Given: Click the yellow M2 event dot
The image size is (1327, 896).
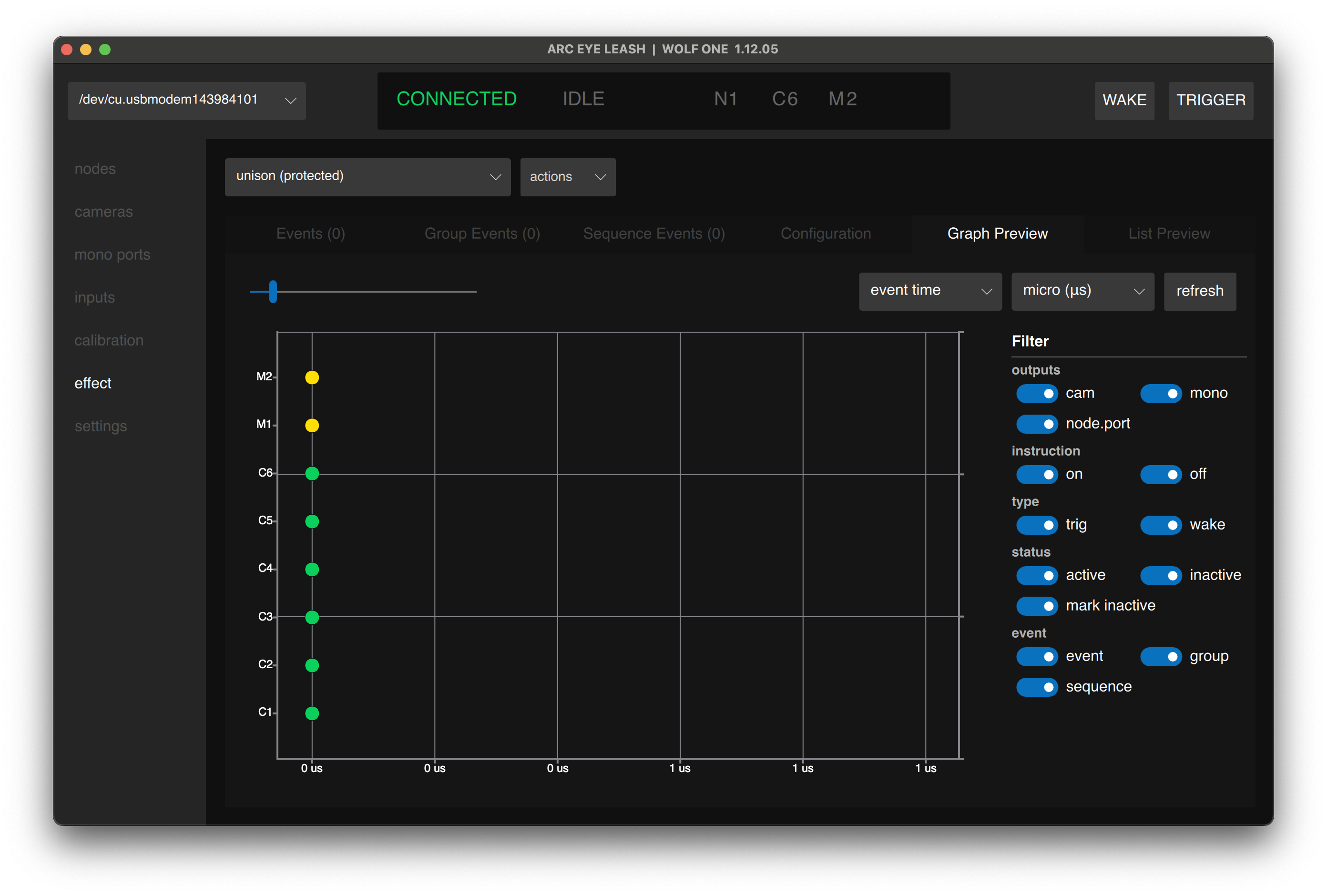Looking at the screenshot, I should pos(312,377).
